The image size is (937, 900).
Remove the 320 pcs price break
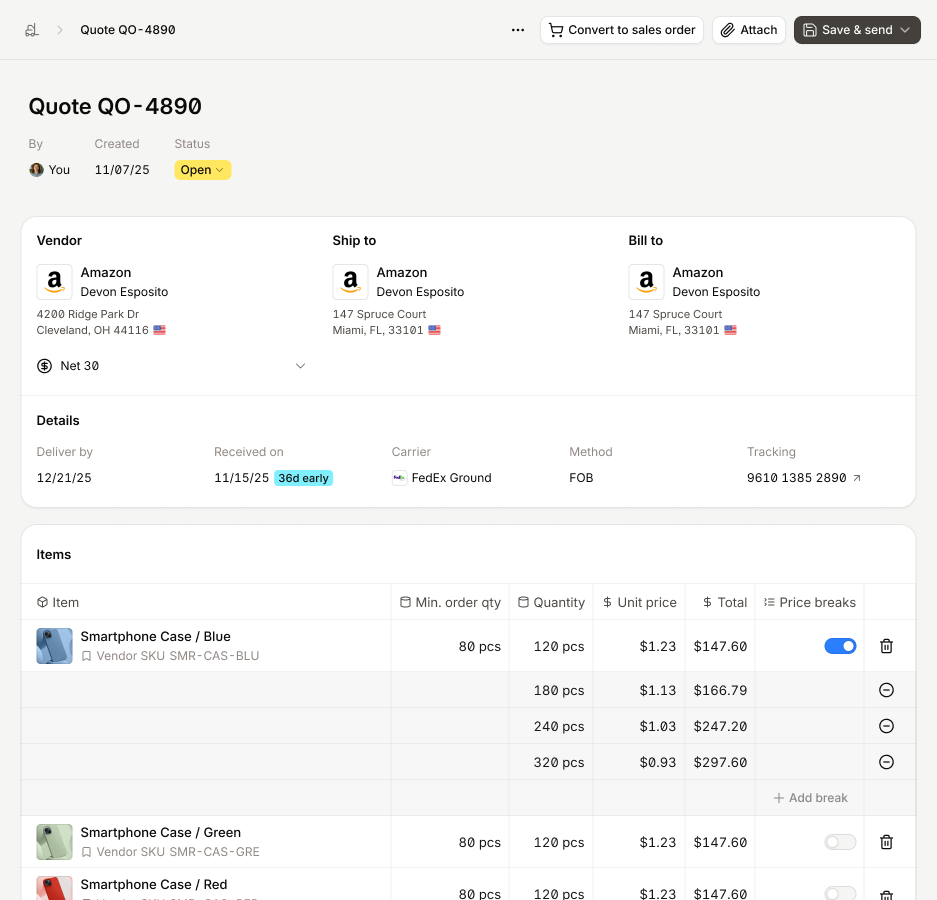[x=886, y=762]
